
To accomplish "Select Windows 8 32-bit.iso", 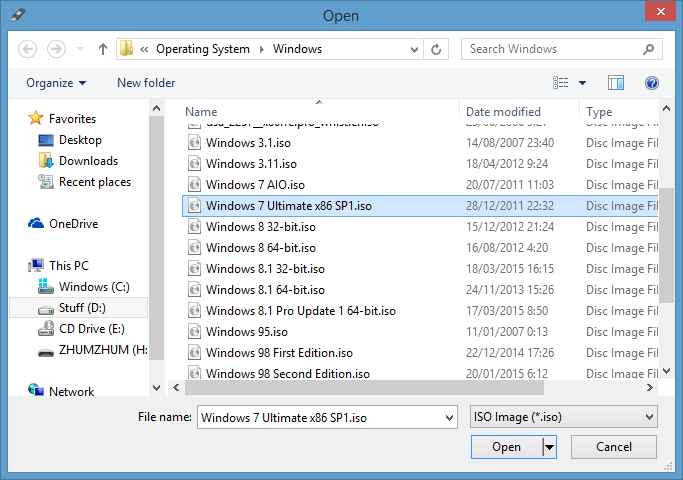I will pyautogui.click(x=261, y=226).
